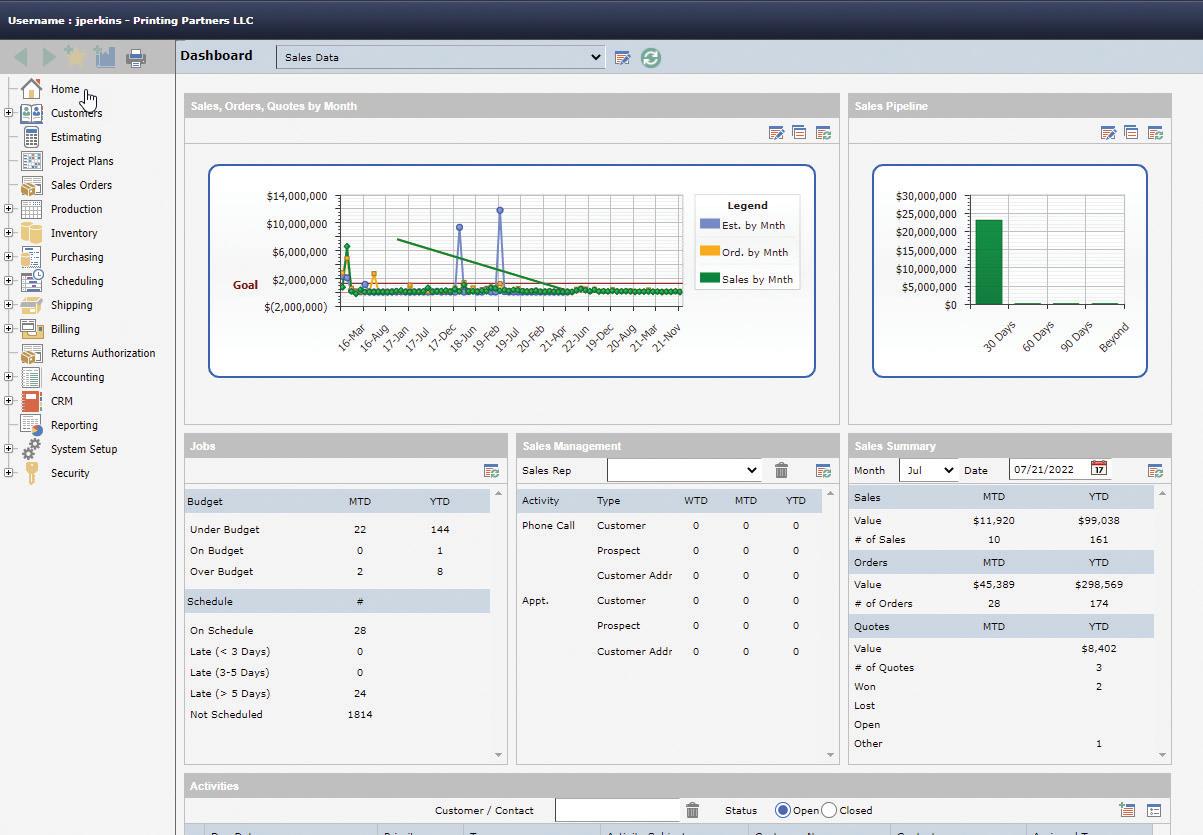Refresh the Sales Summary panel
This screenshot has height=835, width=1203.
(x=1155, y=470)
